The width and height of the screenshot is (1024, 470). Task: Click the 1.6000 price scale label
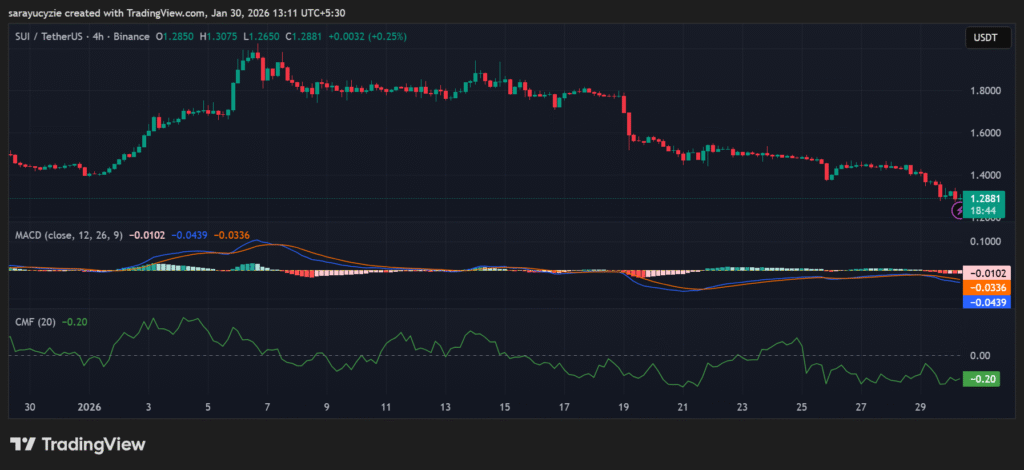point(987,133)
